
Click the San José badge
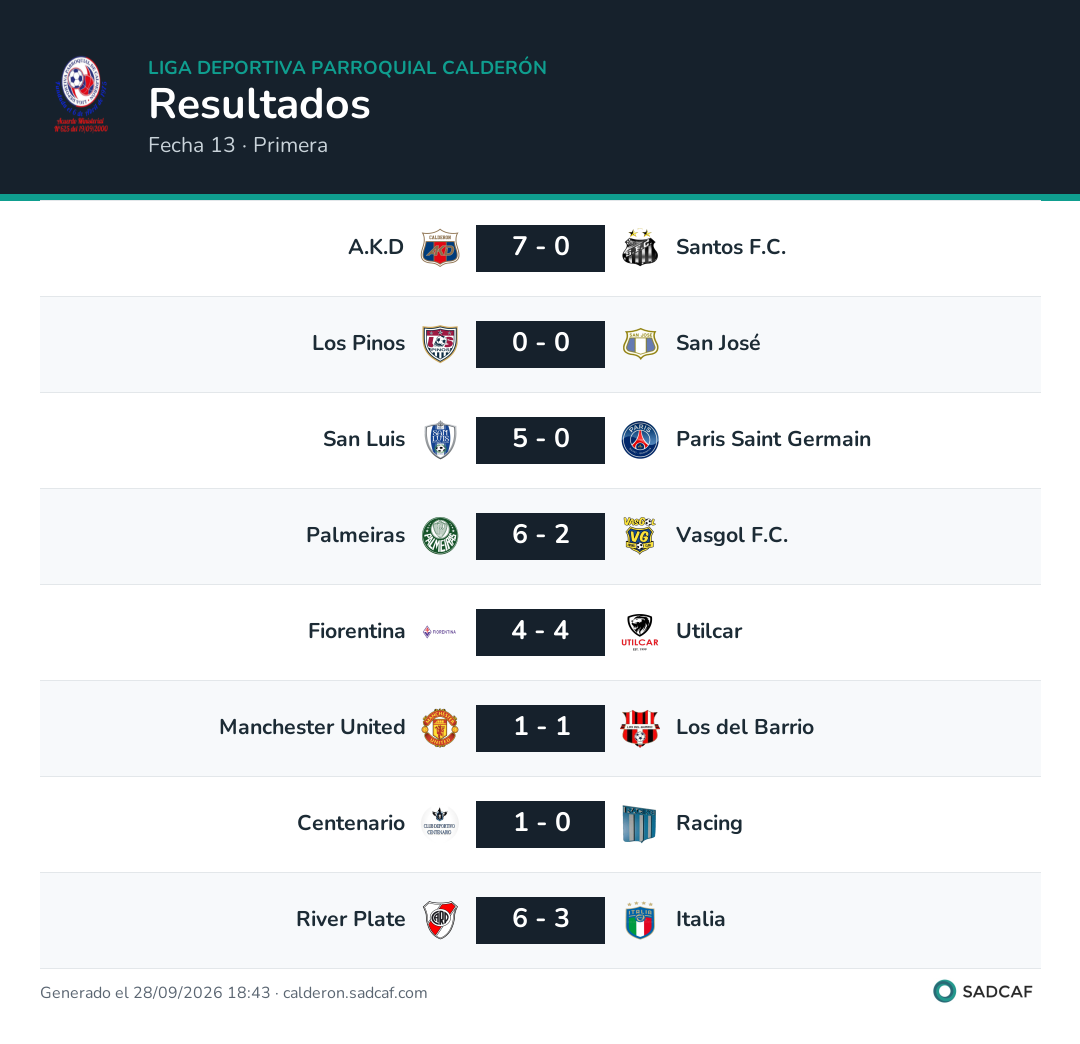pyautogui.click(x=640, y=344)
